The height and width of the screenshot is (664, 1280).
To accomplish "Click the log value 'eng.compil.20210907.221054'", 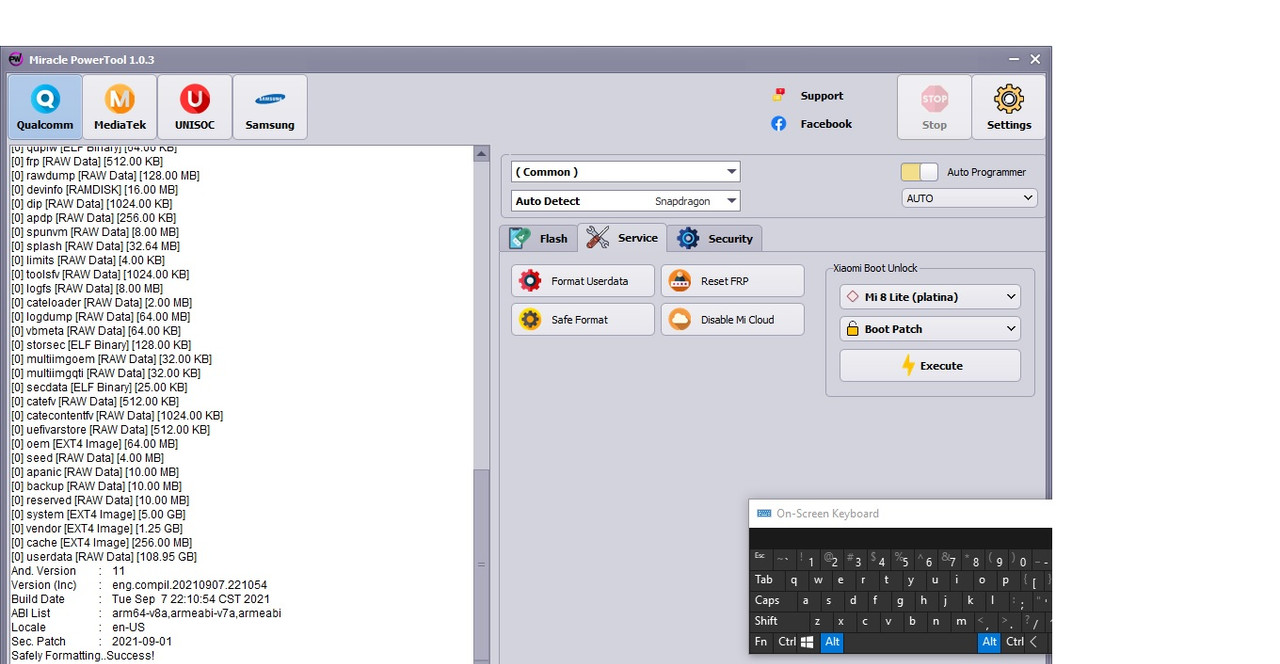I will tap(189, 585).
